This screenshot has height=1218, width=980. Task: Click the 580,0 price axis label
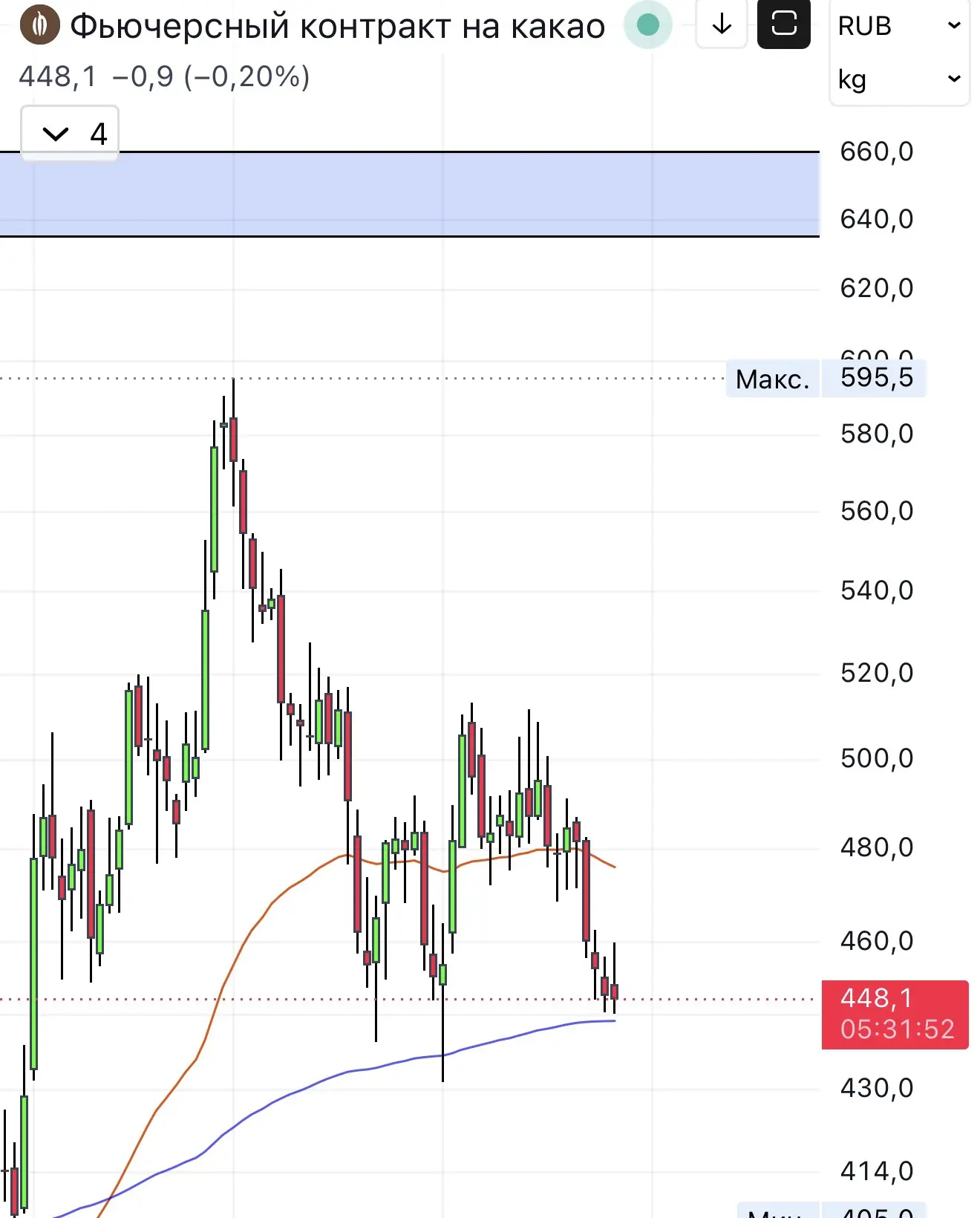pyautogui.click(x=877, y=434)
